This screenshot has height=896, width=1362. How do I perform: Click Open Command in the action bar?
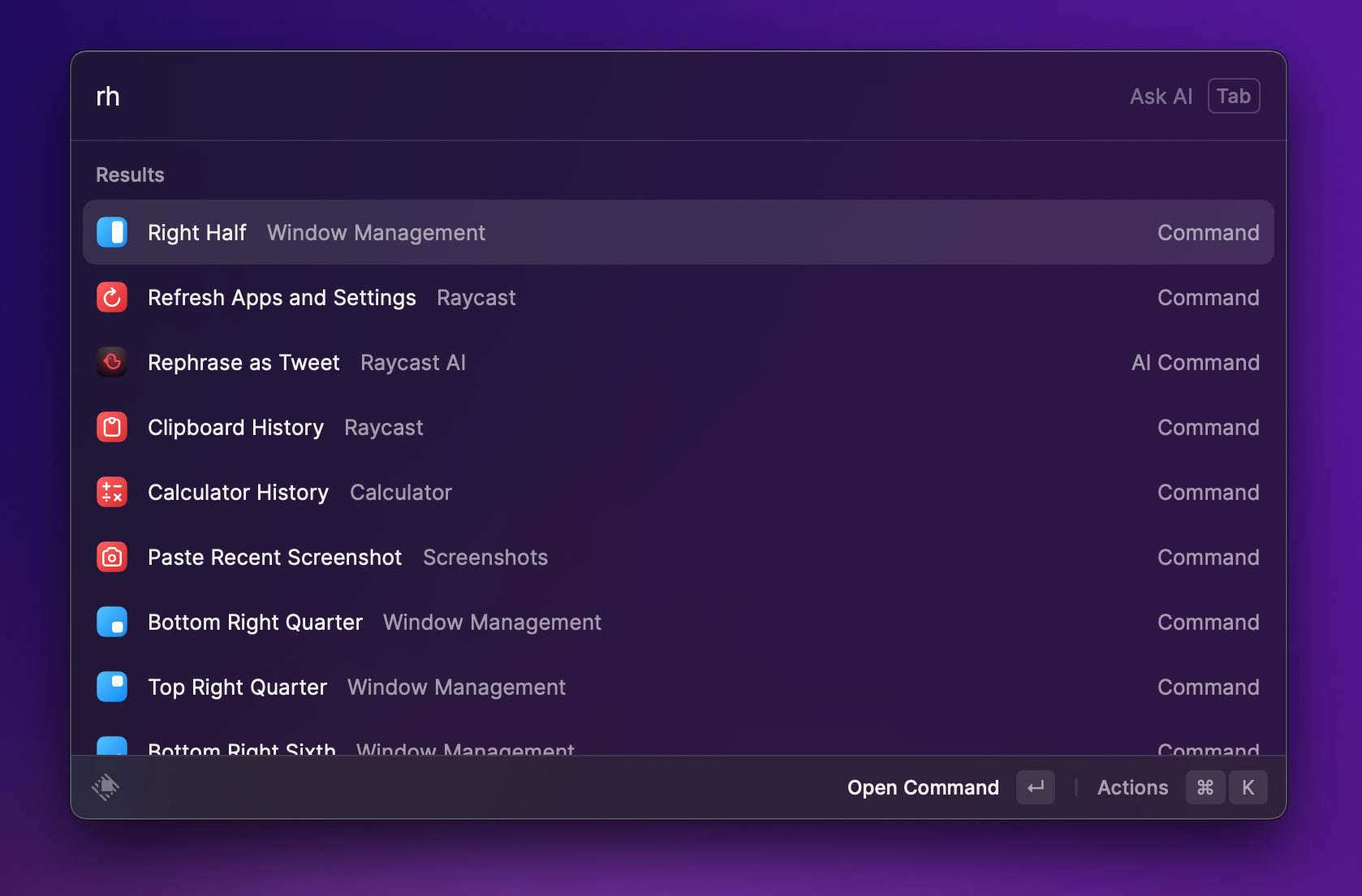(x=923, y=787)
